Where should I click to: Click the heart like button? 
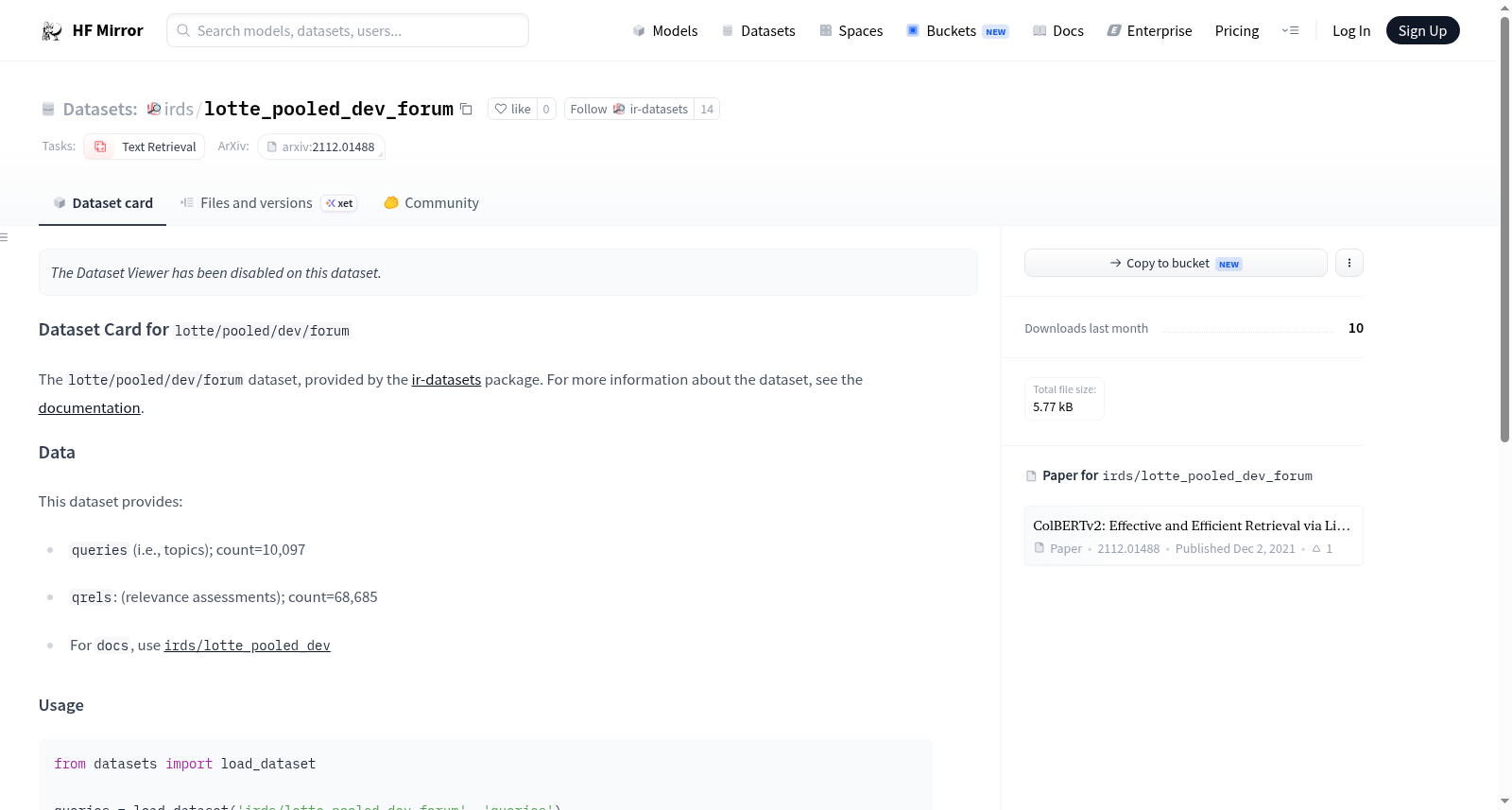[512, 109]
